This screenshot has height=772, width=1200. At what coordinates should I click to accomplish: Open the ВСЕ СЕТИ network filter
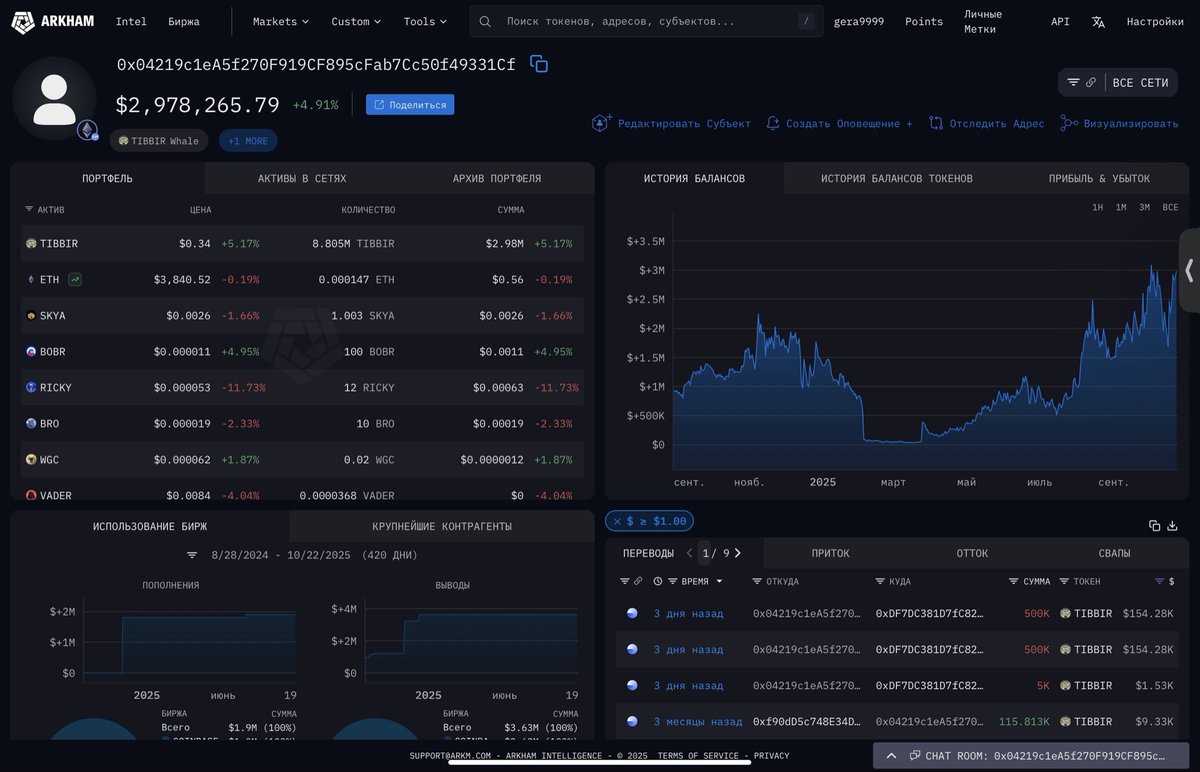click(1117, 82)
